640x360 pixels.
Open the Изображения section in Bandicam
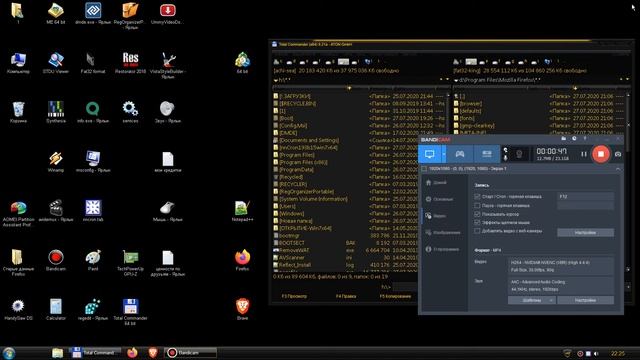[x=442, y=233]
